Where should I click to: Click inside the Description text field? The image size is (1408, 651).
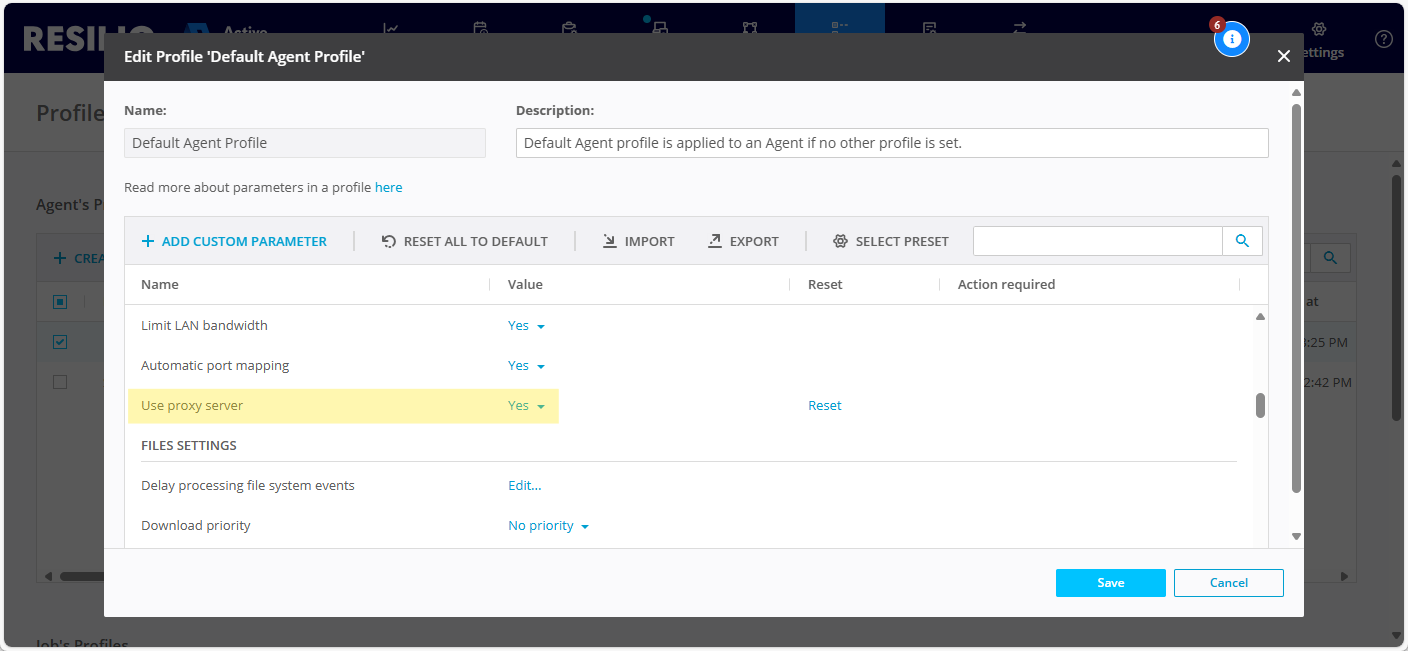(x=891, y=142)
